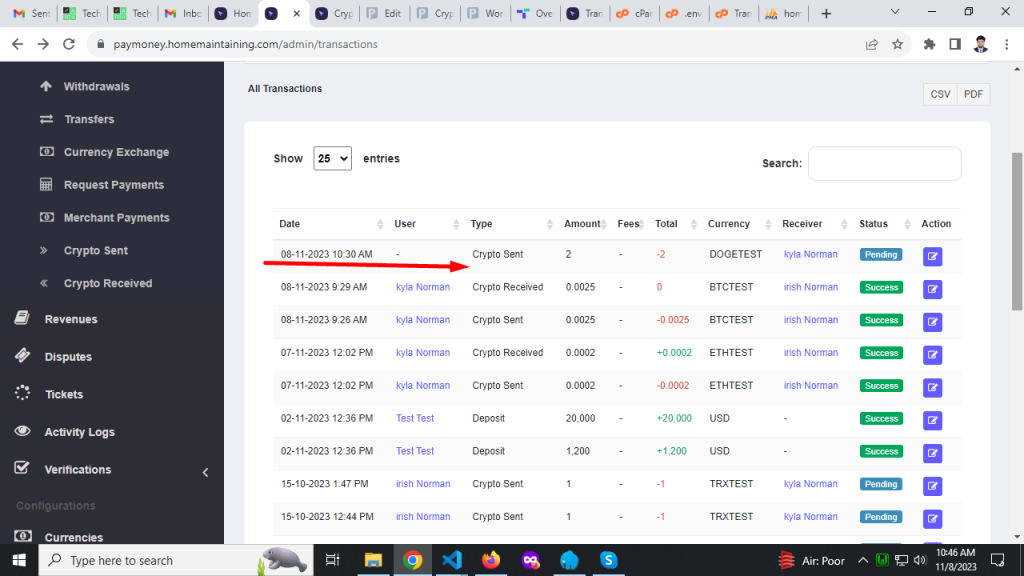The width and height of the screenshot is (1024, 576).
Task: Click the Tickets spinner icon in sidebar
Action: 23,394
